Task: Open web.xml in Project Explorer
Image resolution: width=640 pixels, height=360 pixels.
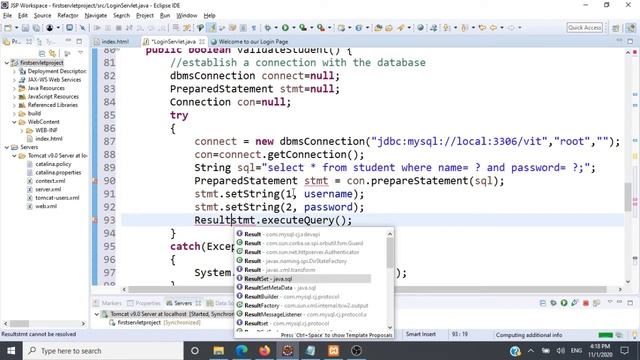Action: pyautogui.click(x=46, y=206)
